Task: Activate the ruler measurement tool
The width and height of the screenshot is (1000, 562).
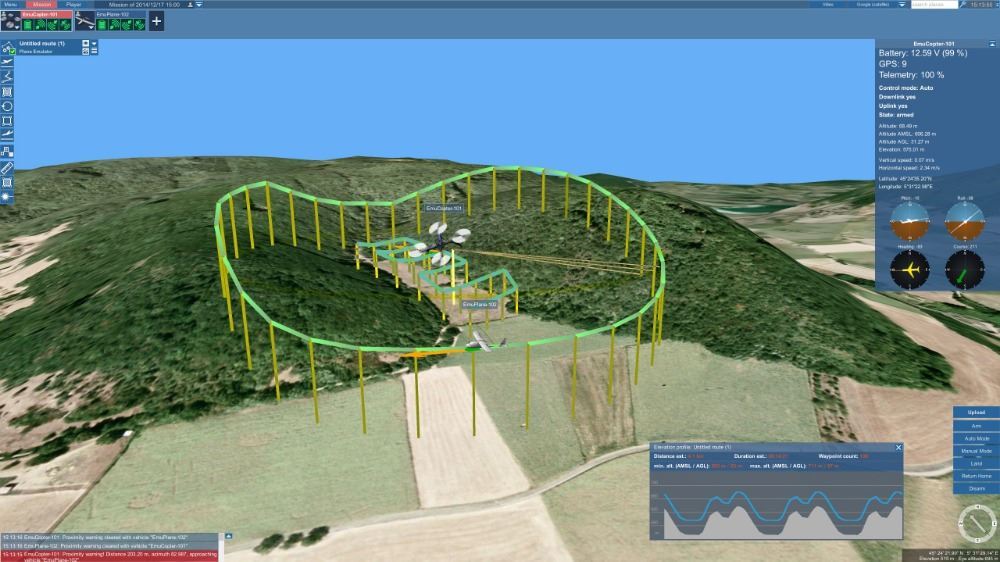Action: [x=7, y=167]
